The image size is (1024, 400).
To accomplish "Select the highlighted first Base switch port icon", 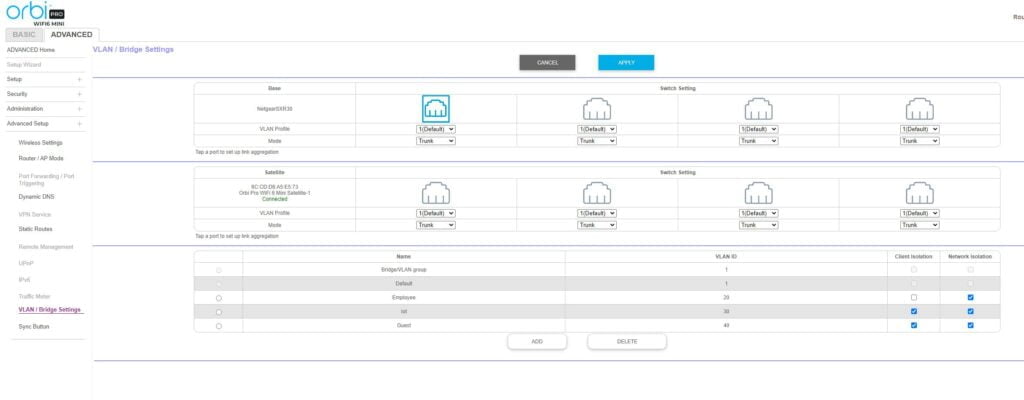I will [x=435, y=108].
